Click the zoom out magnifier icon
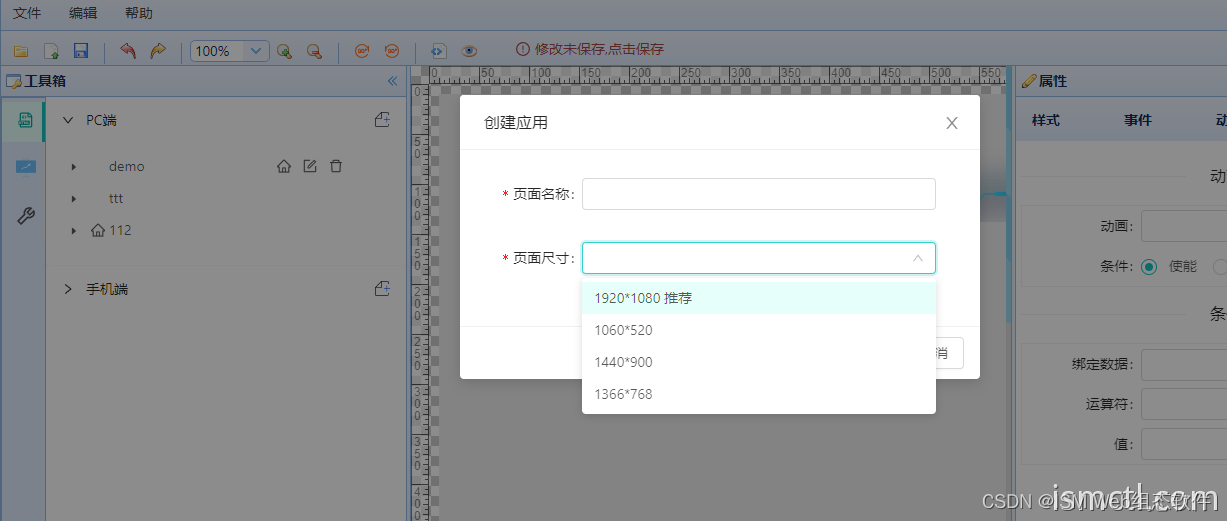1227x521 pixels. [314, 50]
